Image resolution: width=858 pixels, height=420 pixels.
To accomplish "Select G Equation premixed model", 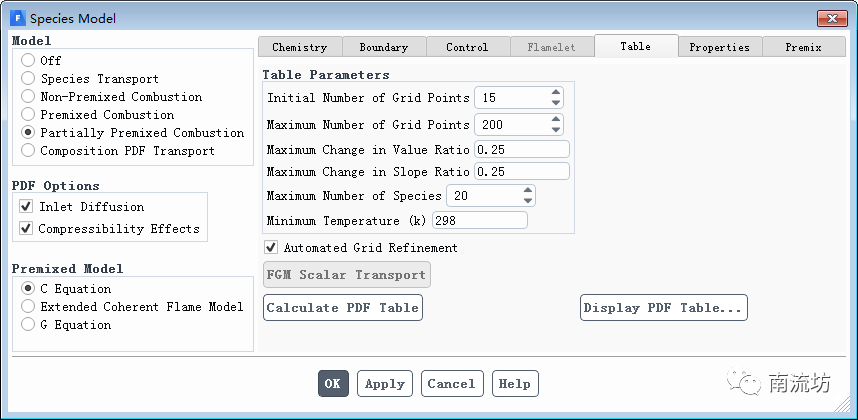I will 28,325.
